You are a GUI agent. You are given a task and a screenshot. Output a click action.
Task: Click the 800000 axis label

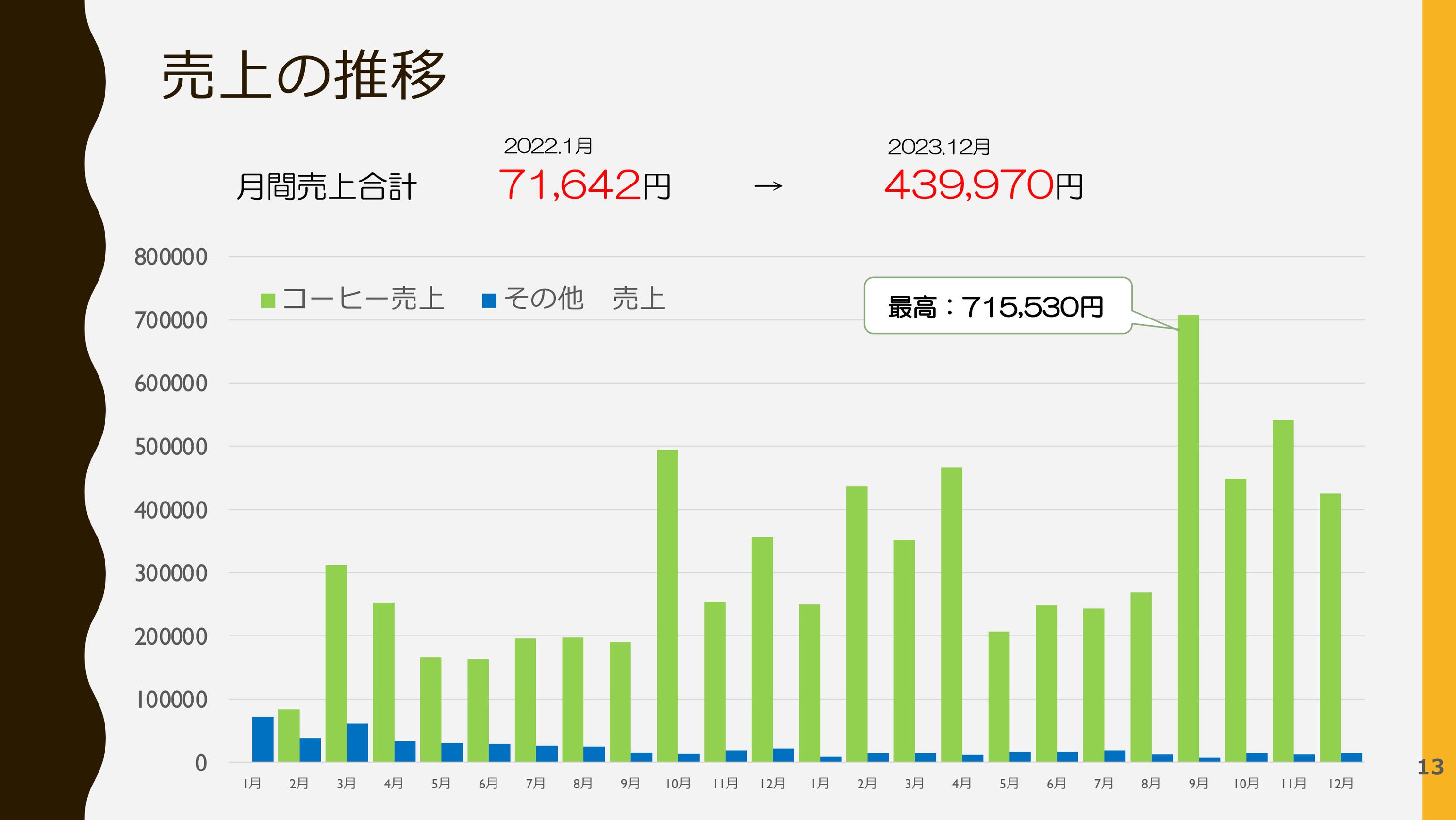click(171, 257)
